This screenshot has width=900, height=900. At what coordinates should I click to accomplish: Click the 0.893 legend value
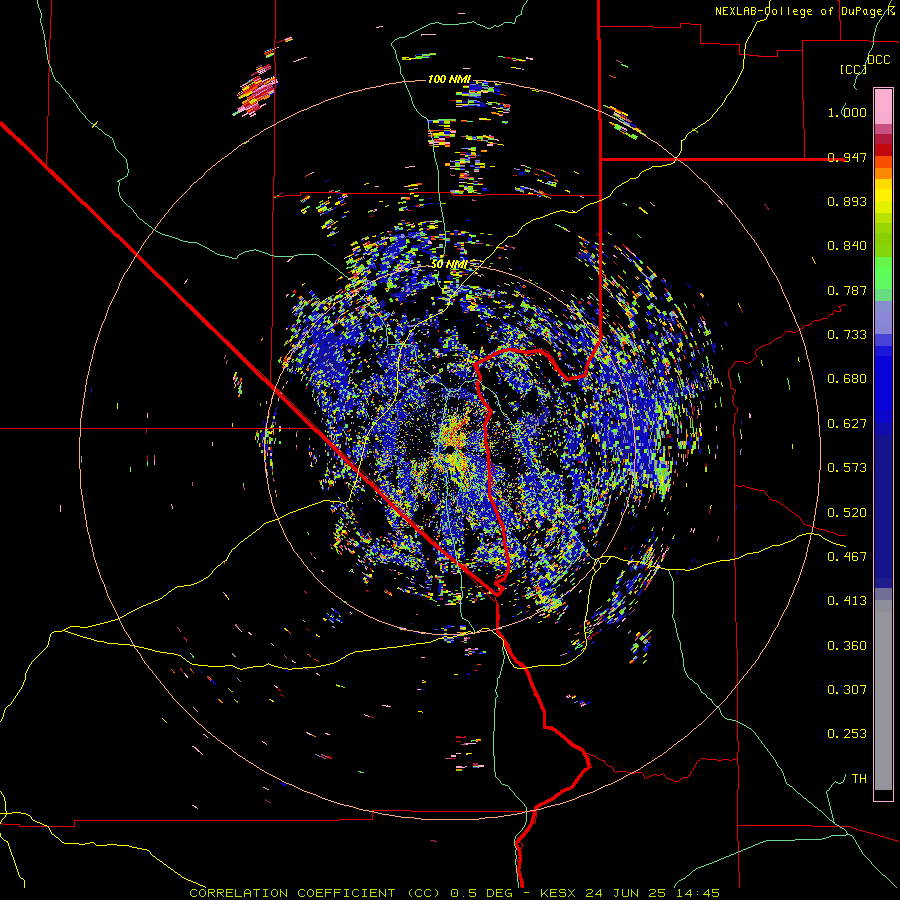pos(847,201)
